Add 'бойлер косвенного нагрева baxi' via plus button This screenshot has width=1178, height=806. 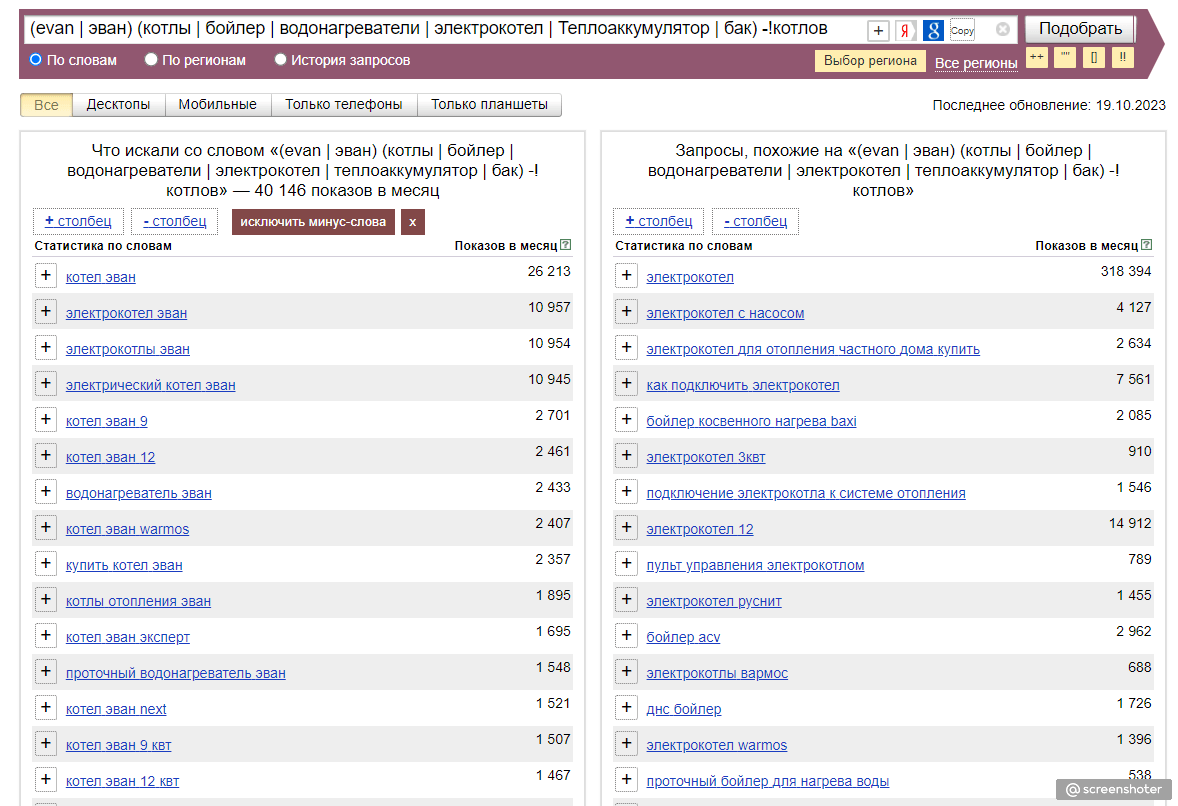627,420
